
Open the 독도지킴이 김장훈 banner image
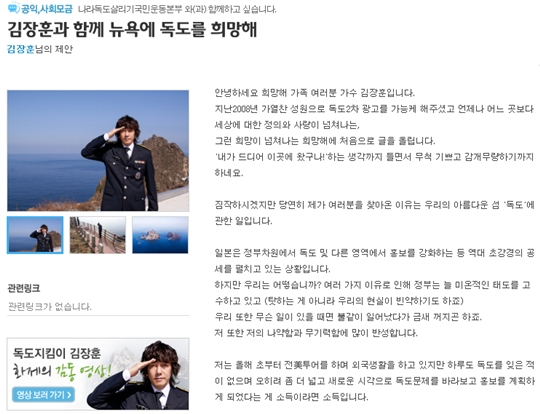(x=98, y=374)
